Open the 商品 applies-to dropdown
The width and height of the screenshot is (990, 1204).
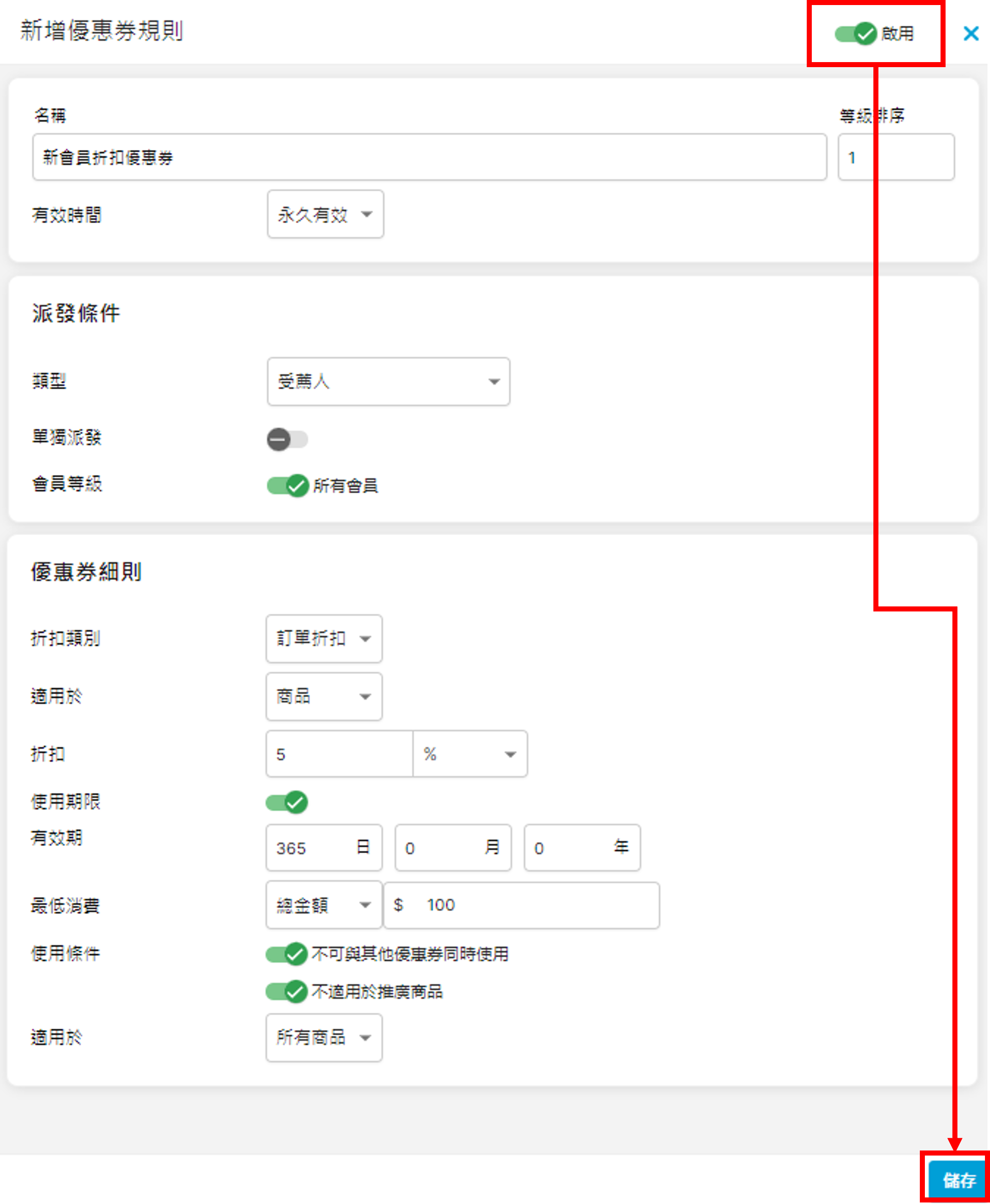(323, 696)
